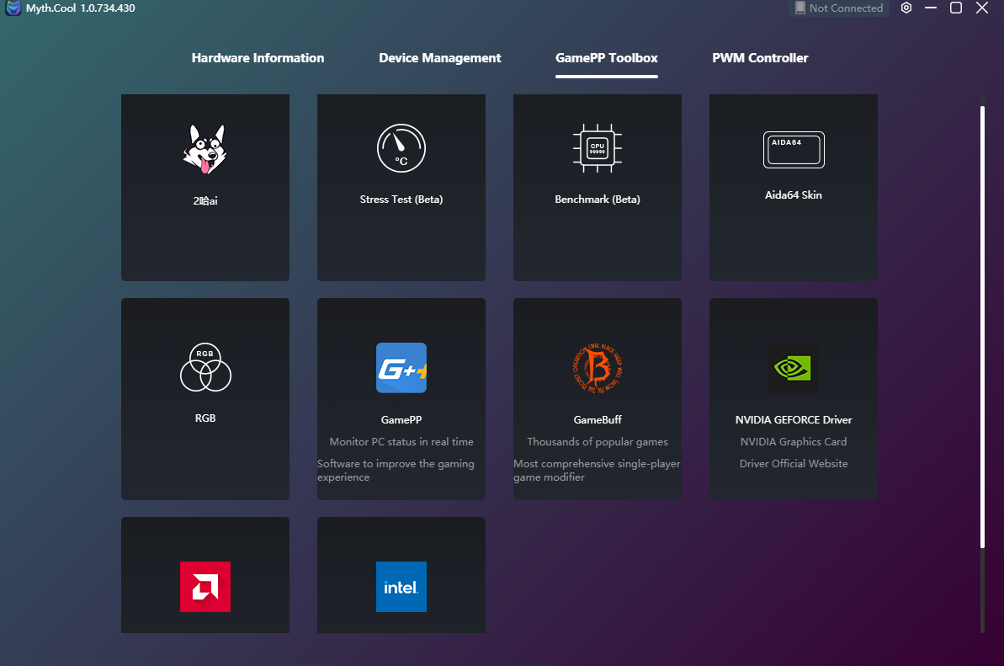Click the Aida64 Skin label

pyautogui.click(x=793, y=195)
